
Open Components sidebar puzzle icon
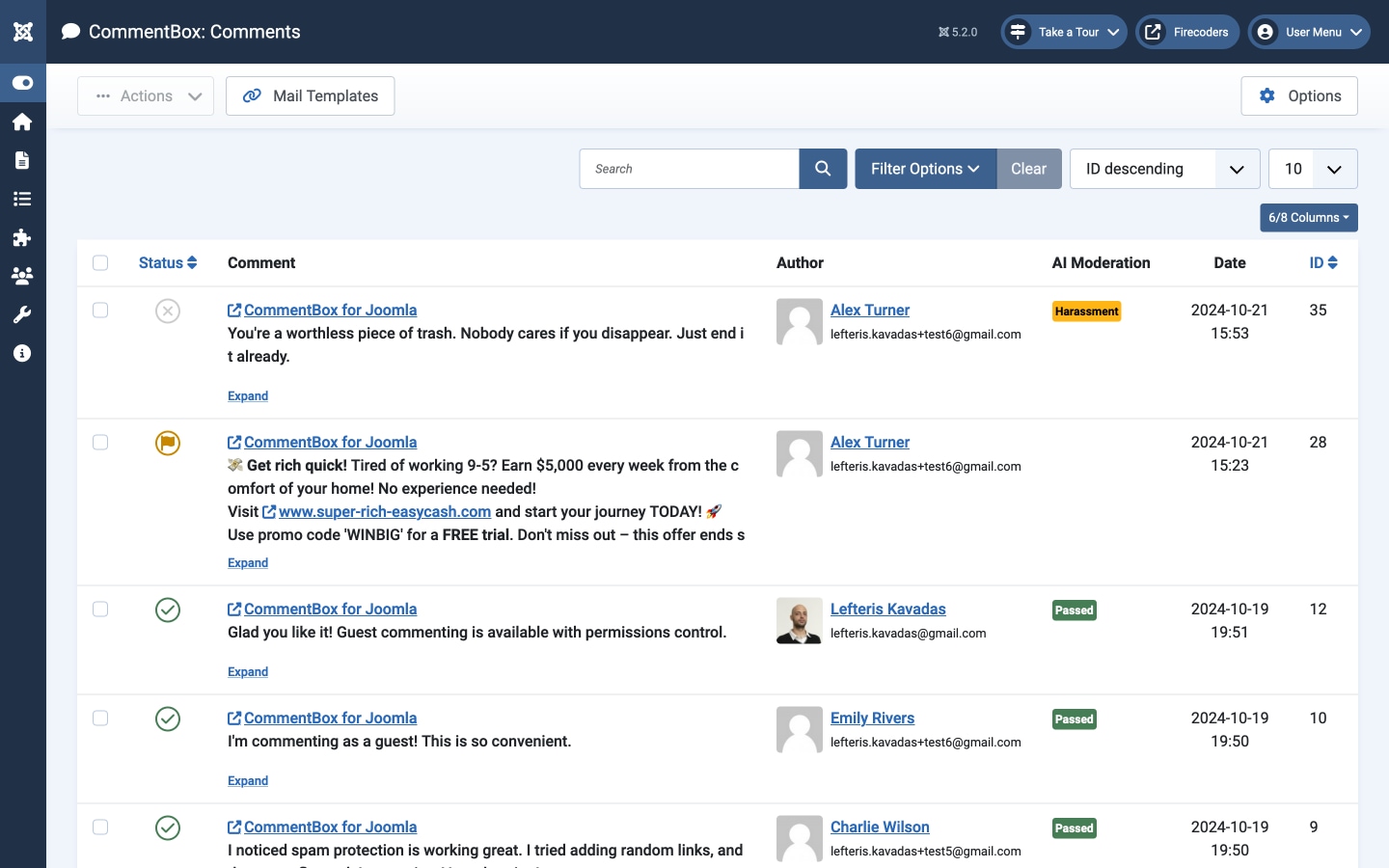22,237
